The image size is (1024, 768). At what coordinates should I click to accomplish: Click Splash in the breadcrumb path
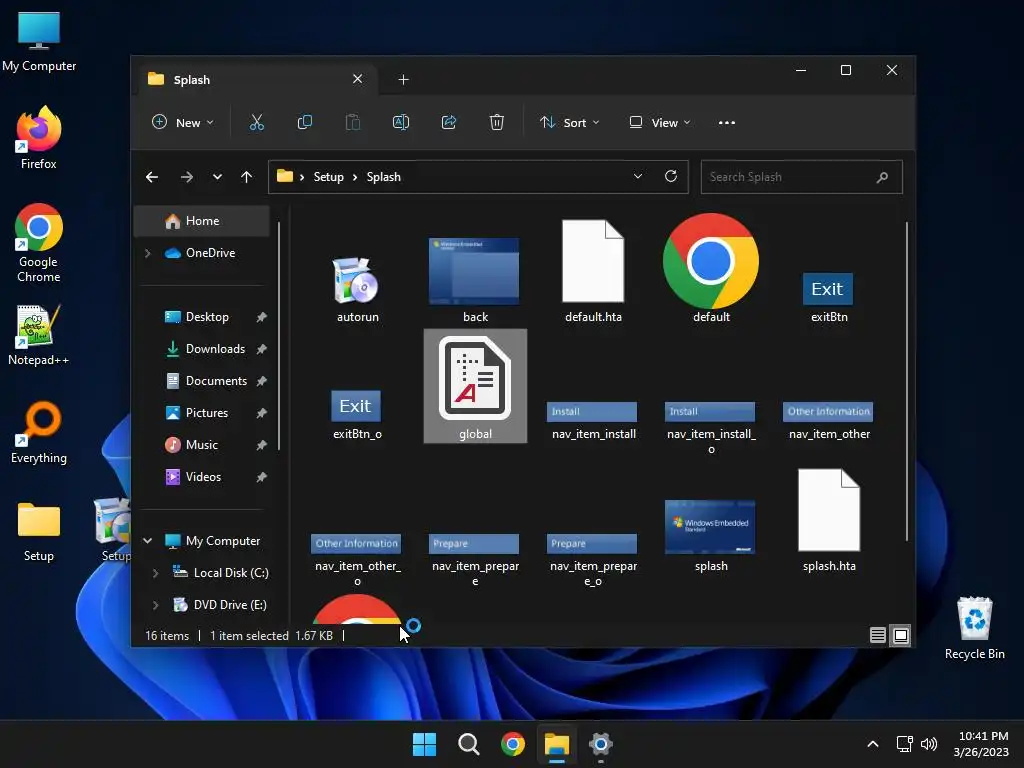pos(383,177)
